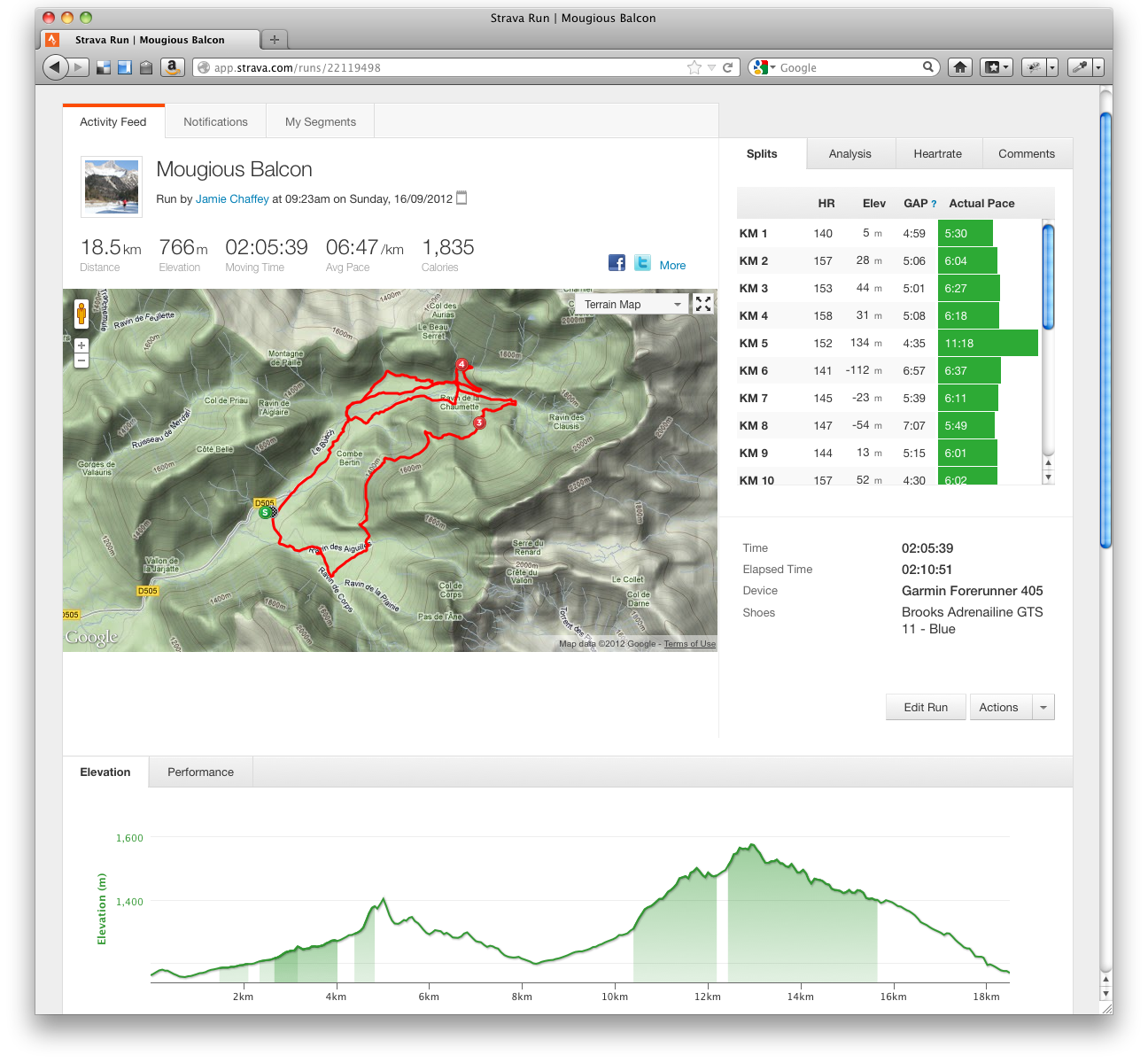Image resolution: width=1148 pixels, height=1063 pixels.
Task: Click the green start marker on map
Action: [265, 512]
